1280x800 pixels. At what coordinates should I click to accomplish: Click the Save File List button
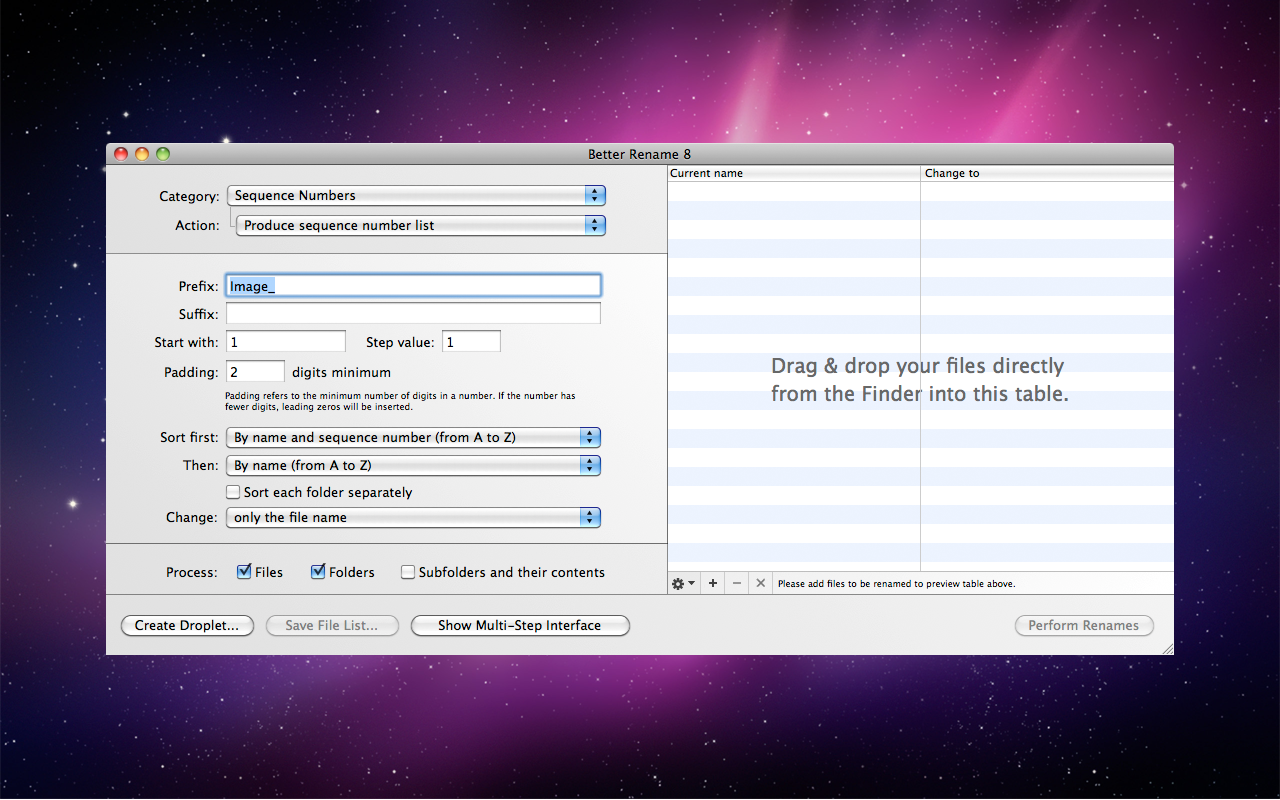[332, 625]
